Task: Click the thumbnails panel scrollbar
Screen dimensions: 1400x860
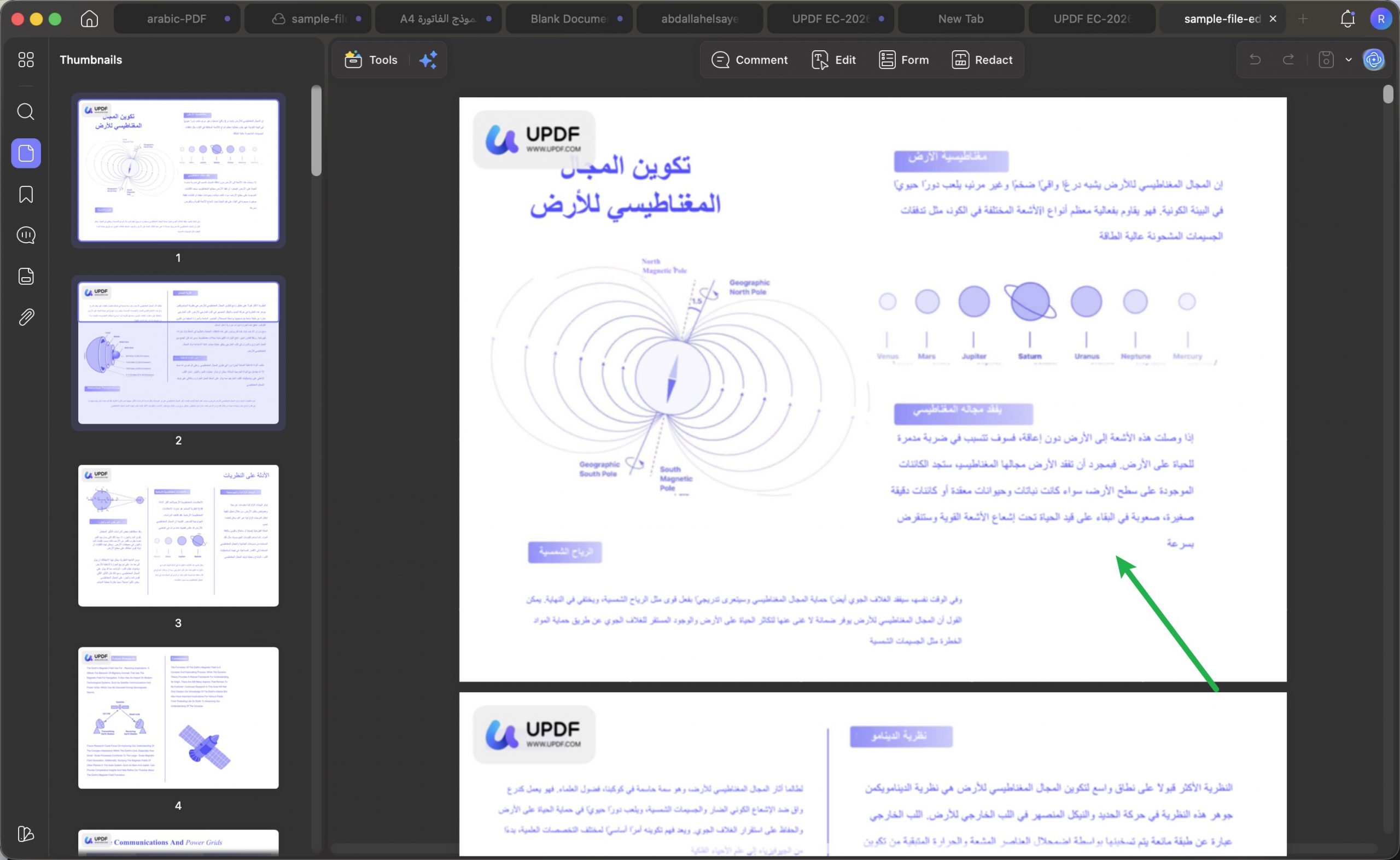Action: pyautogui.click(x=316, y=131)
